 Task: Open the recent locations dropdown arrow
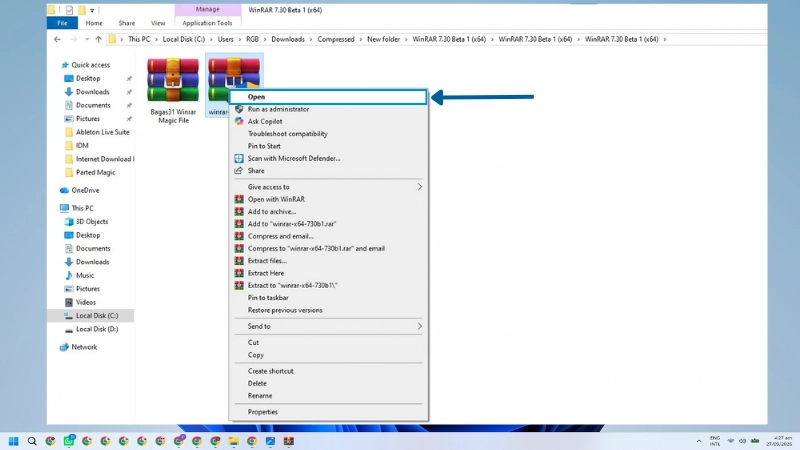[87, 39]
